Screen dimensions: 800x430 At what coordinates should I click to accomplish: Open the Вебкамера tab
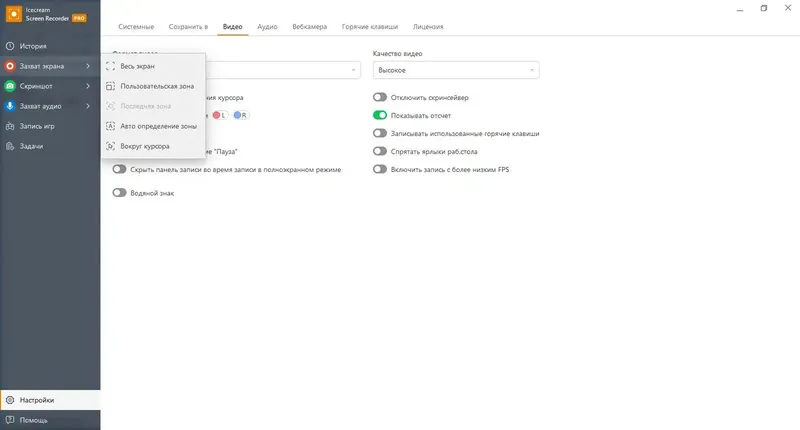pos(310,27)
